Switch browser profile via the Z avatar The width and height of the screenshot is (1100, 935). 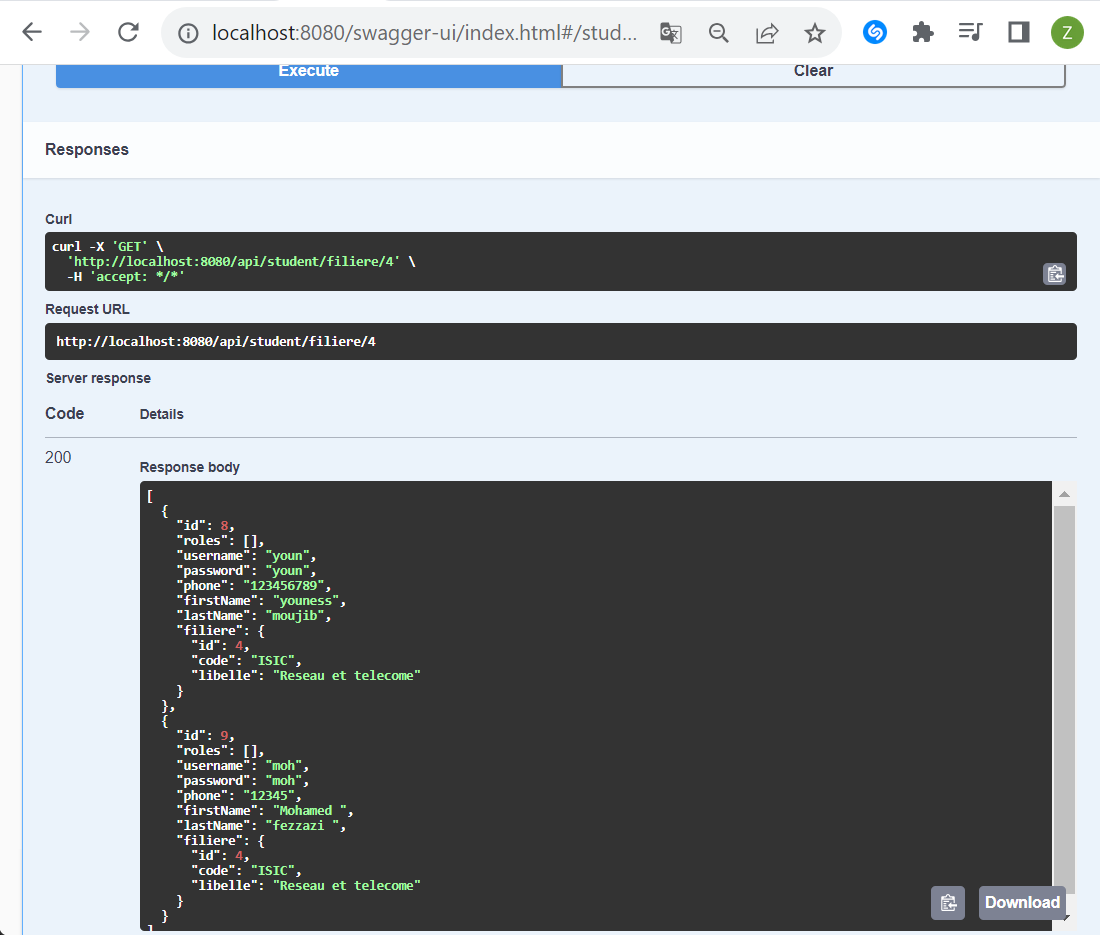click(x=1067, y=32)
